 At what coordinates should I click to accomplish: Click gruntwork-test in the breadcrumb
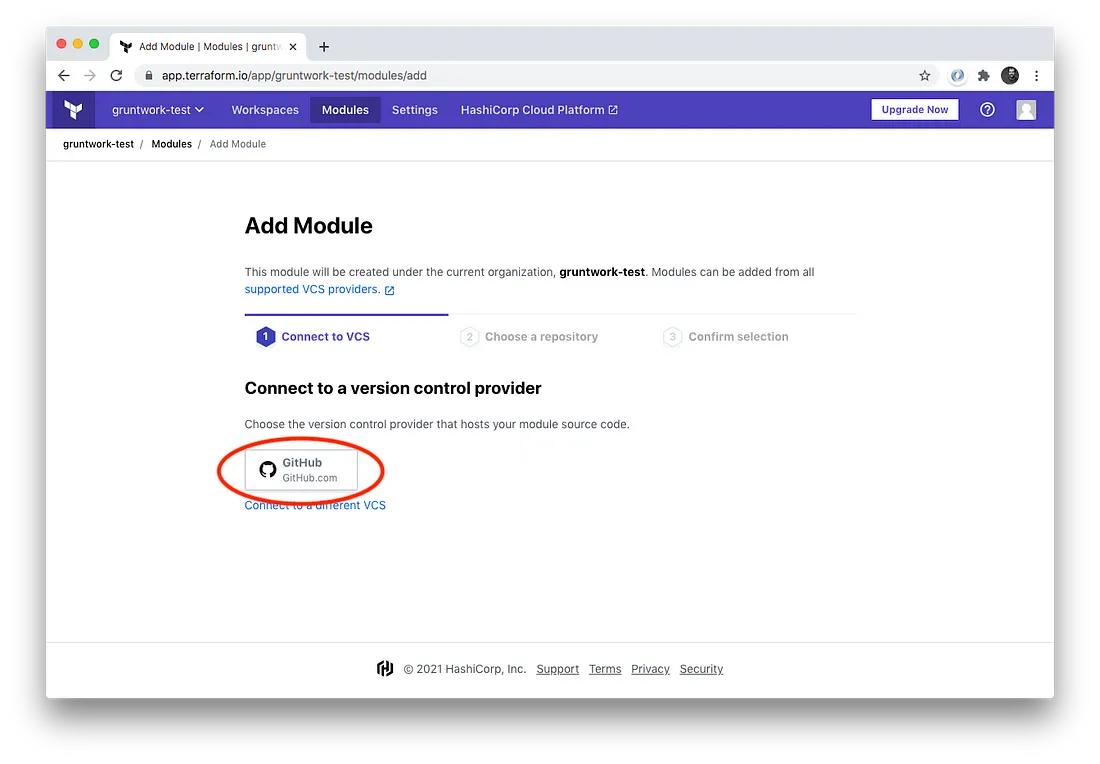click(x=98, y=144)
